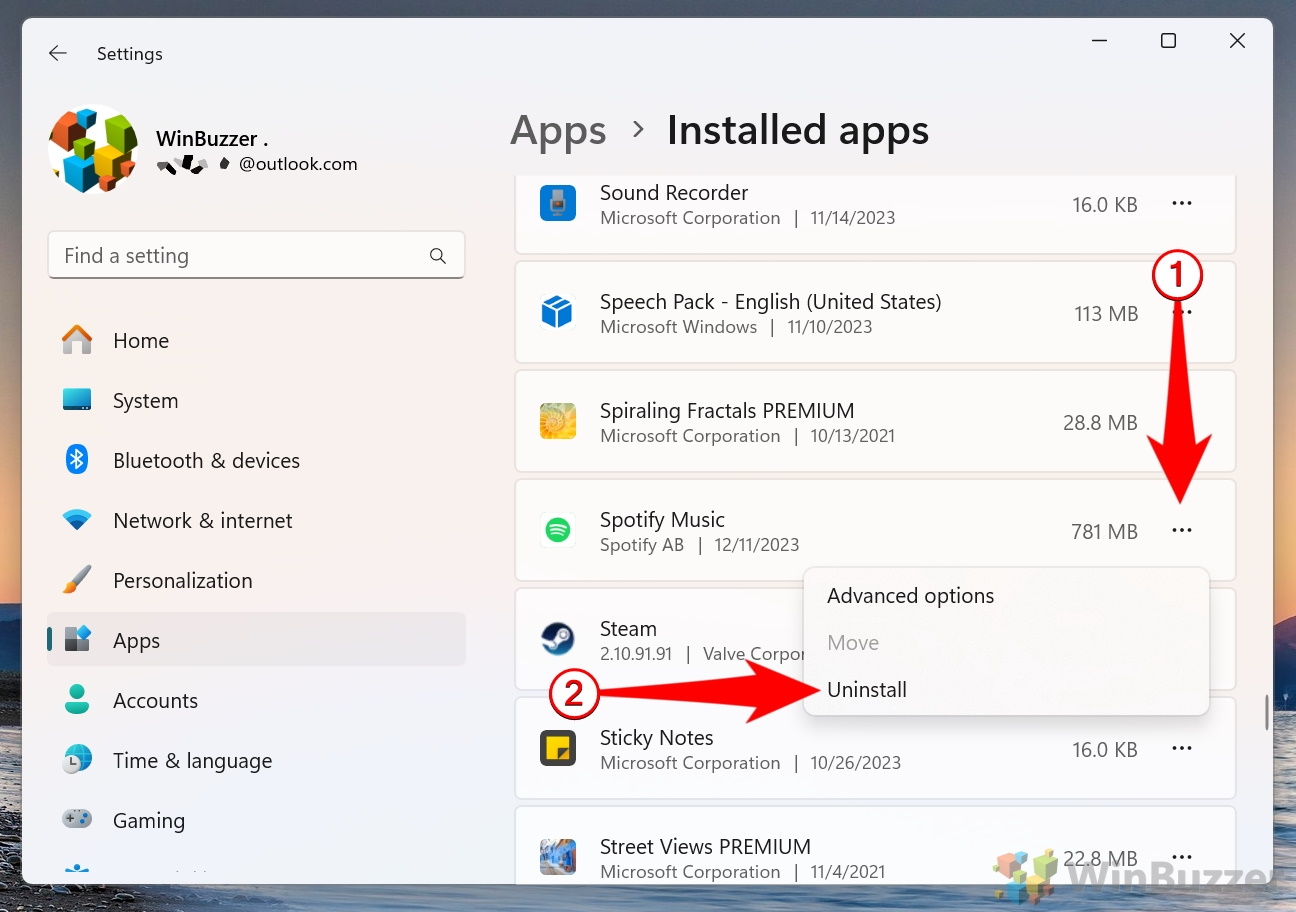Click the Accounts person icon
This screenshot has width=1296, height=912.
coord(77,700)
